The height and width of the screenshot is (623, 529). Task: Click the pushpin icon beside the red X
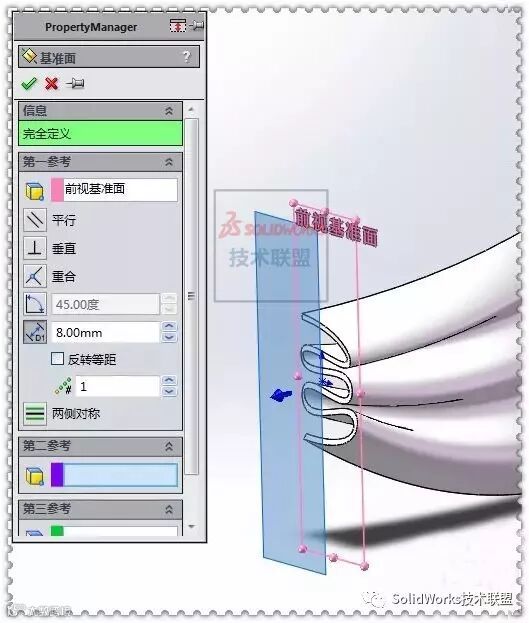(75, 83)
